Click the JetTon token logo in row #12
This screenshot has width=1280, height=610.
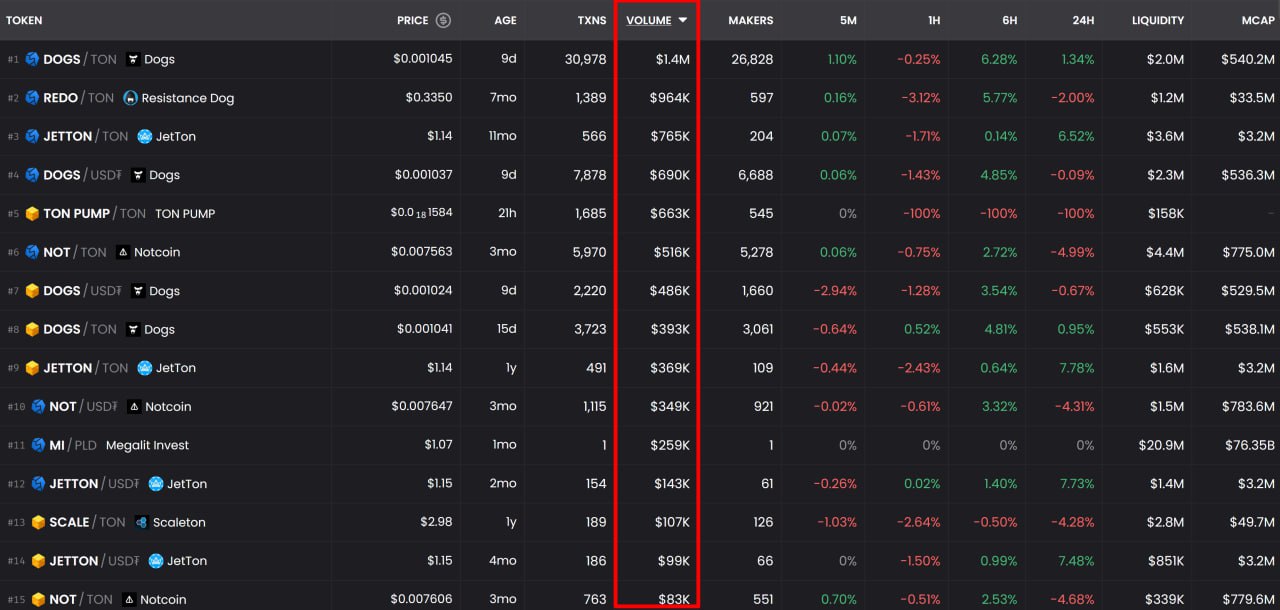pyautogui.click(x=156, y=484)
